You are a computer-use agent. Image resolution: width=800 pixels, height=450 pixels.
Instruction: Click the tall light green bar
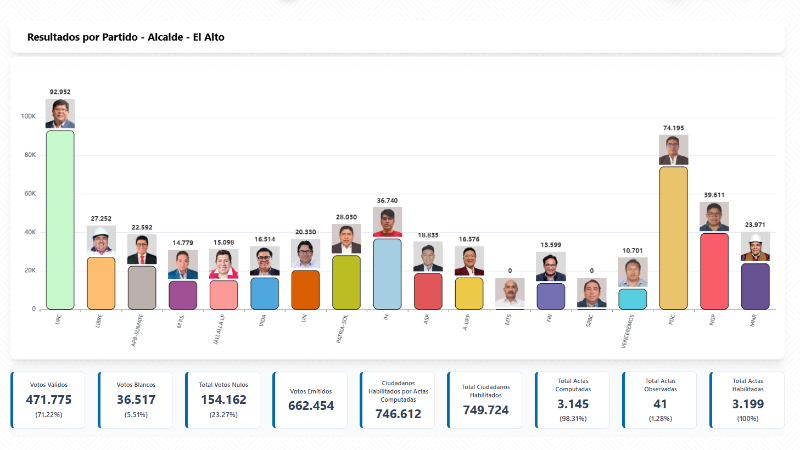(x=60, y=219)
